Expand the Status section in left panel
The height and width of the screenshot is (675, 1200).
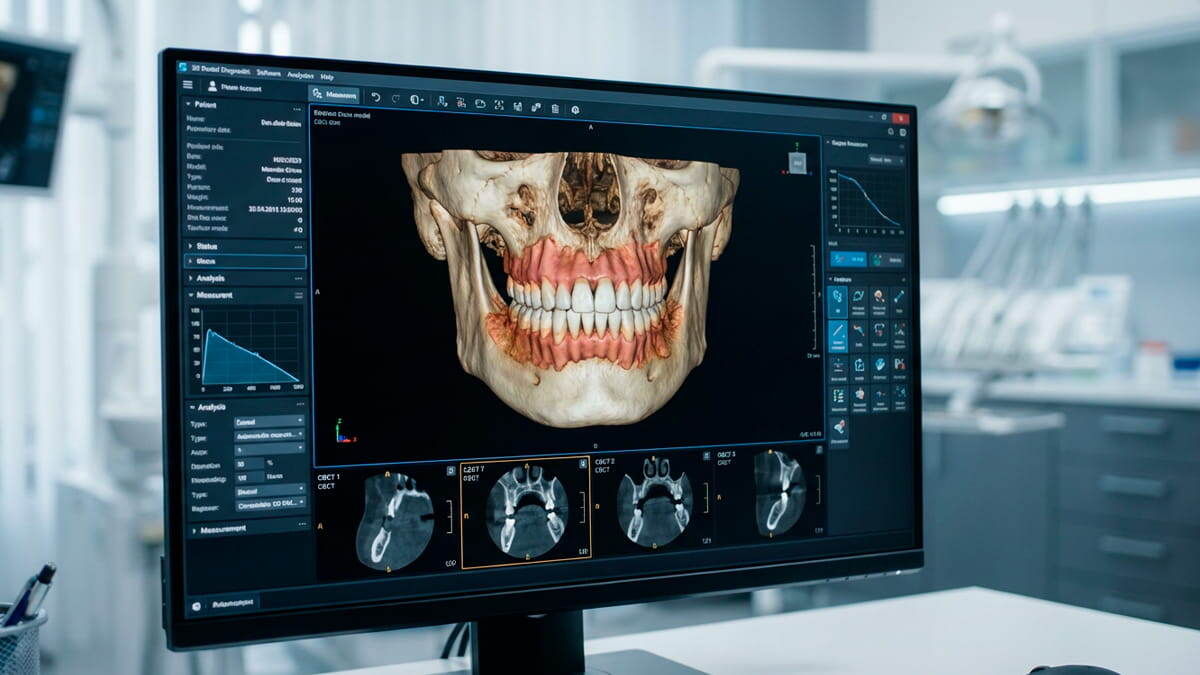pyautogui.click(x=245, y=246)
